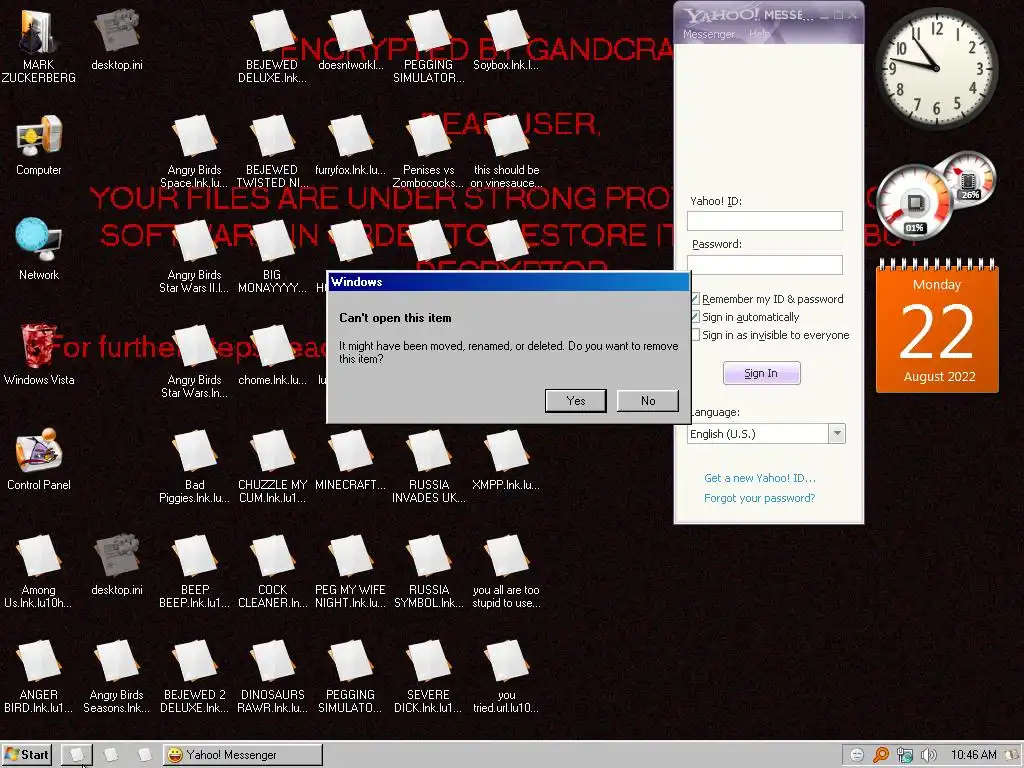Viewport: 1024px width, 768px height.
Task: Select the BEJEWED 2 DELUXE.lnk icon
Action: 195,677
